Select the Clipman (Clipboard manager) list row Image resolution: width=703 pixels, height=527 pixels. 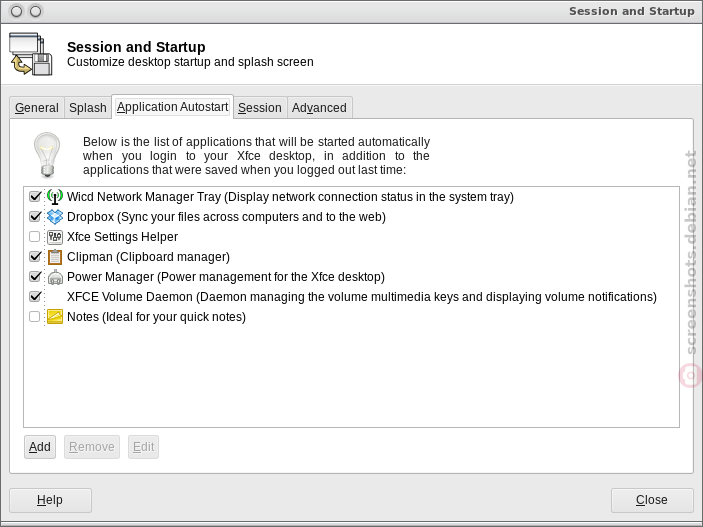coord(351,257)
